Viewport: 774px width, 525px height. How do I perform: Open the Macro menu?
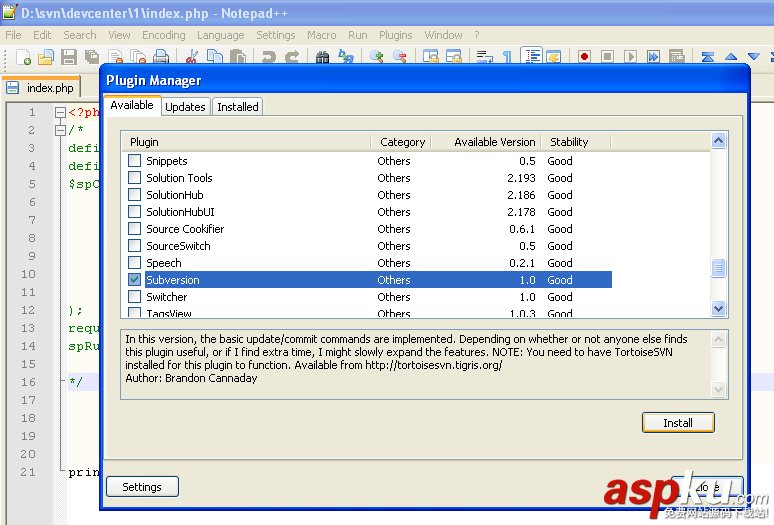coord(321,35)
